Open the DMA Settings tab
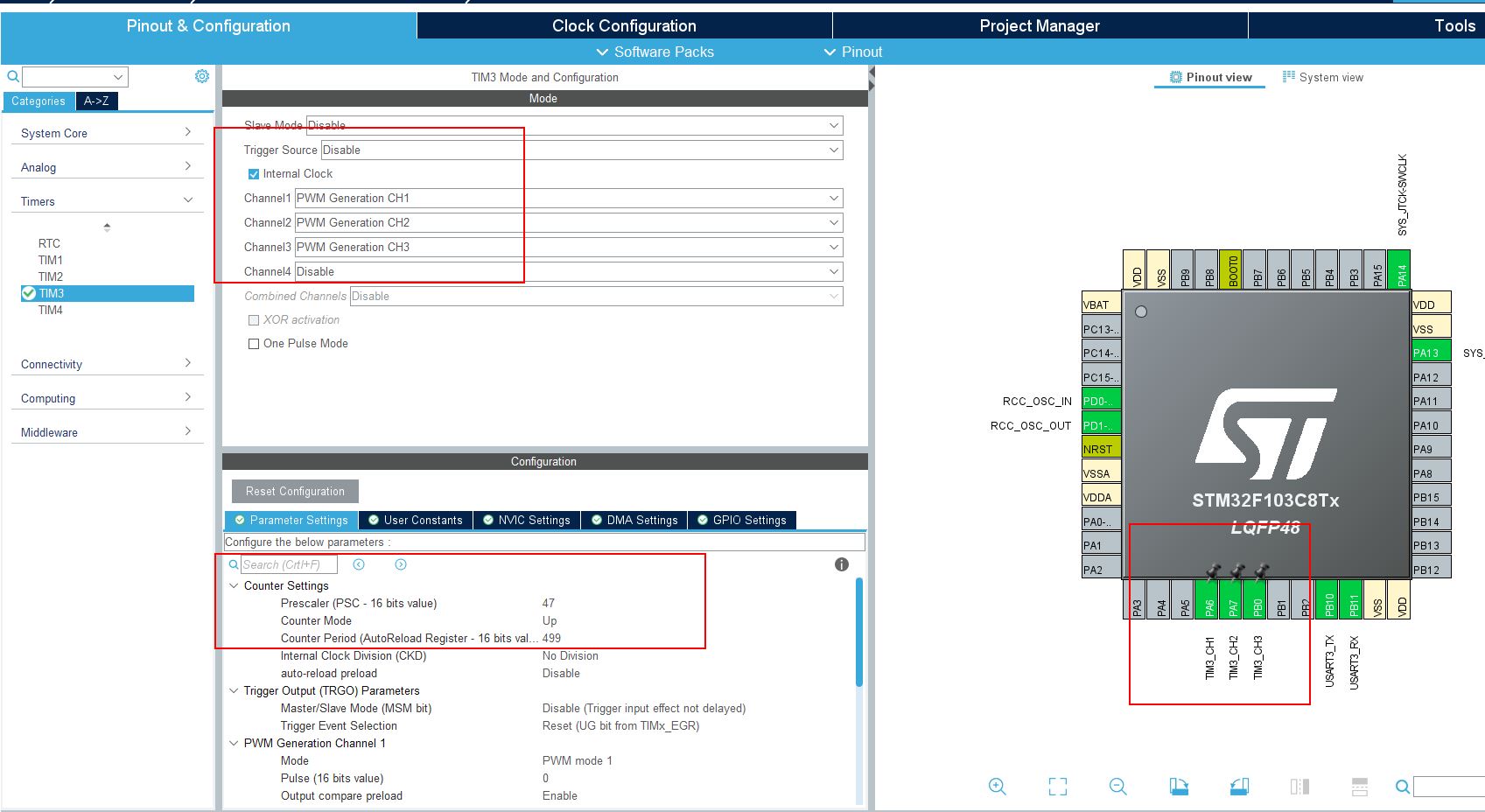The image size is (1485, 812). pyautogui.click(x=634, y=520)
